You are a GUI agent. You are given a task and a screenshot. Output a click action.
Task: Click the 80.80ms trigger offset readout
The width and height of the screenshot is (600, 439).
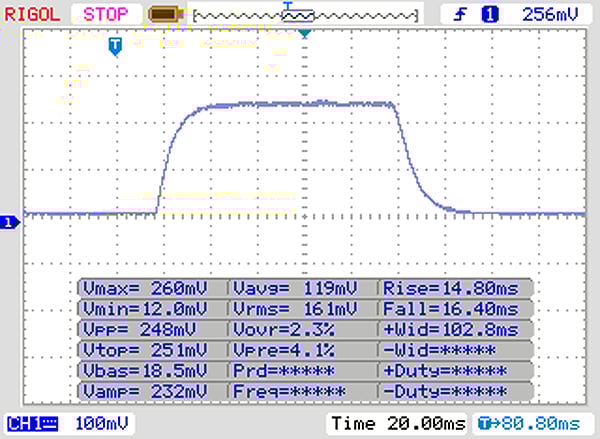[x=529, y=424]
